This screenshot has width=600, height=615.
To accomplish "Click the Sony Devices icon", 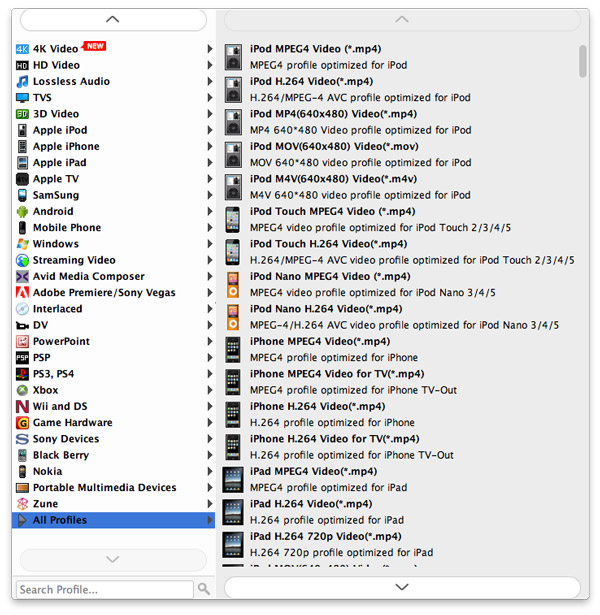I will [22, 439].
